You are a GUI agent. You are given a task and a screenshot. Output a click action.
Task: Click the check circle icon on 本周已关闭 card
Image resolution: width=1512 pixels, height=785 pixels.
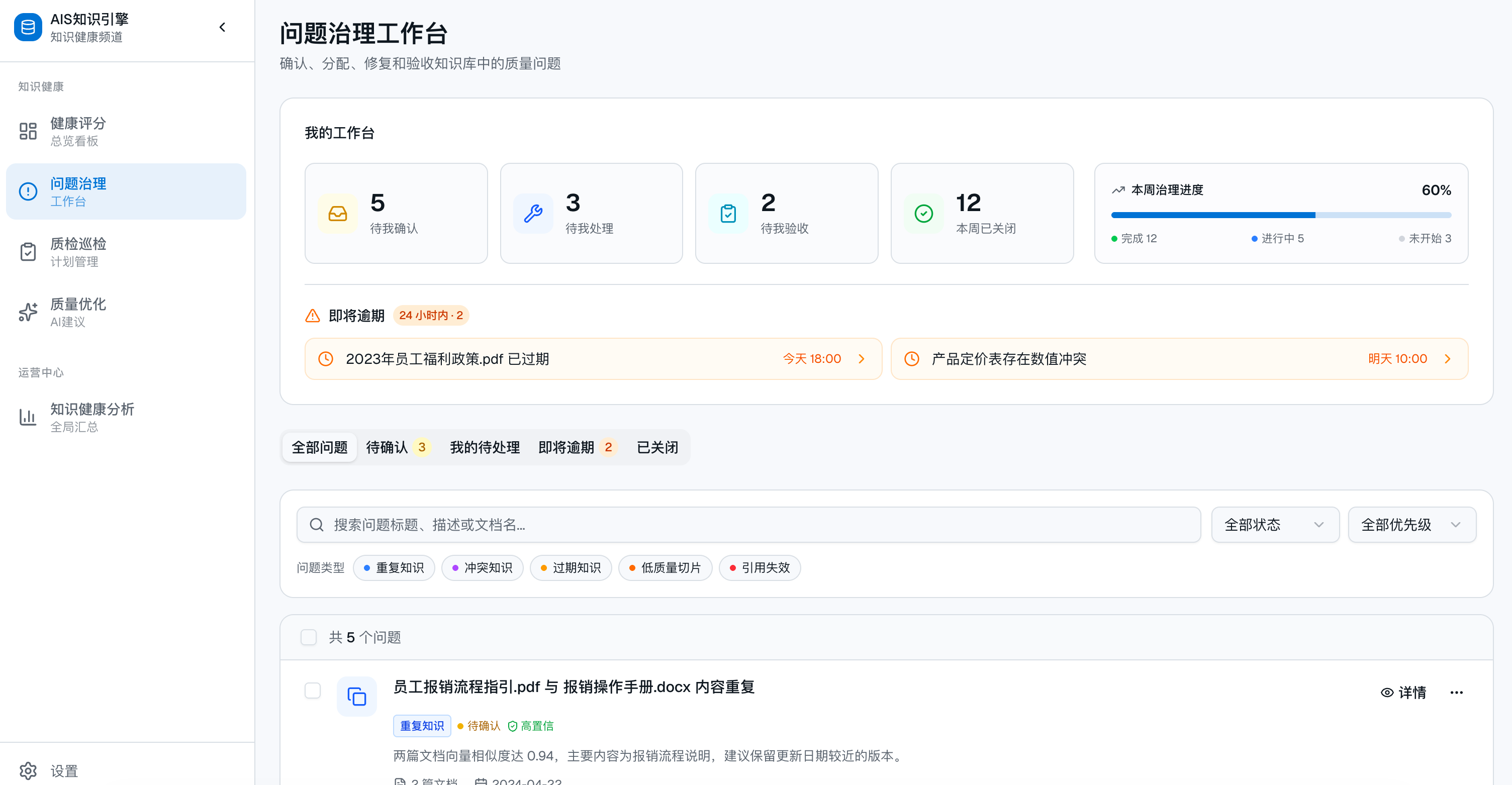[x=924, y=214]
